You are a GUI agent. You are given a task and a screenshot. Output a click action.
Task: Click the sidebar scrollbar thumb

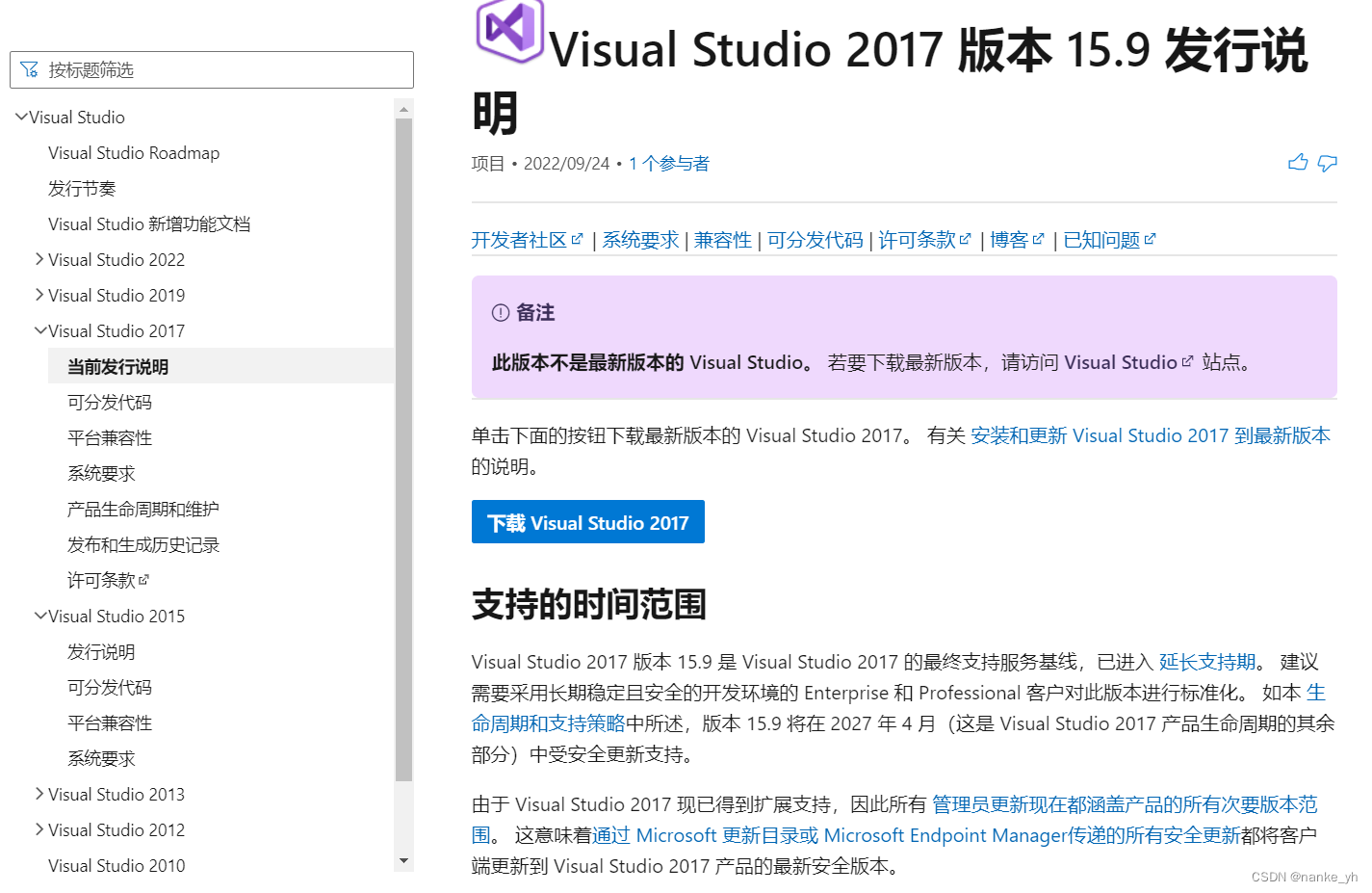[x=403, y=449]
